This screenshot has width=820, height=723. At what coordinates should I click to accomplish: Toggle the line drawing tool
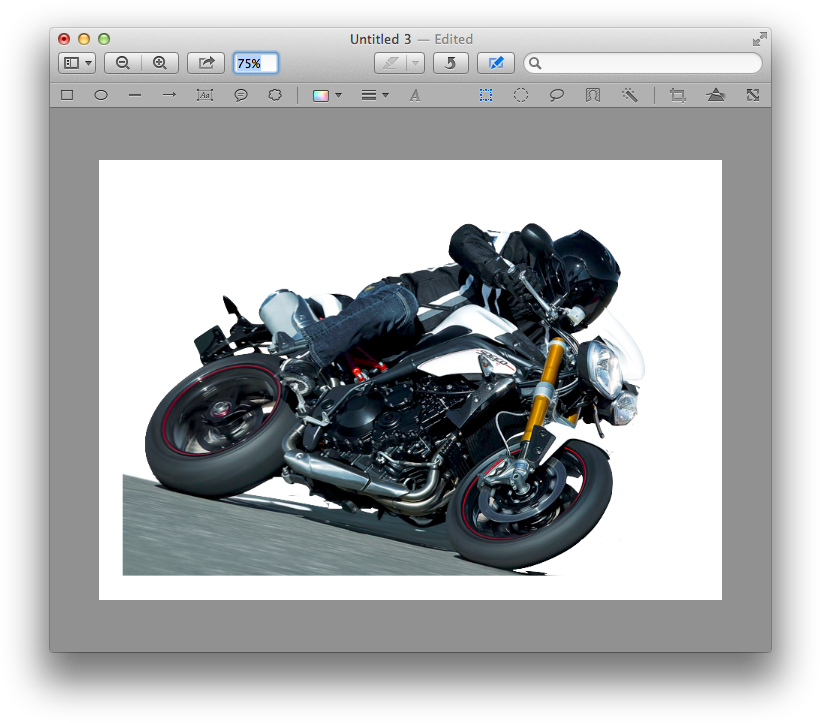pyautogui.click(x=135, y=94)
